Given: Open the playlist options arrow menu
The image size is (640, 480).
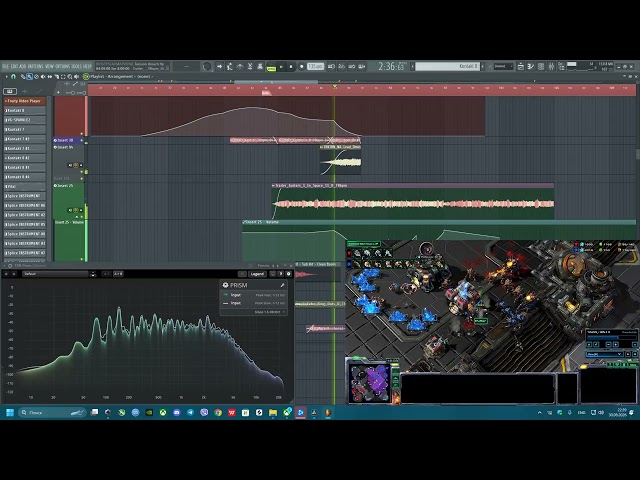Looking at the screenshot, I should click(7, 76).
